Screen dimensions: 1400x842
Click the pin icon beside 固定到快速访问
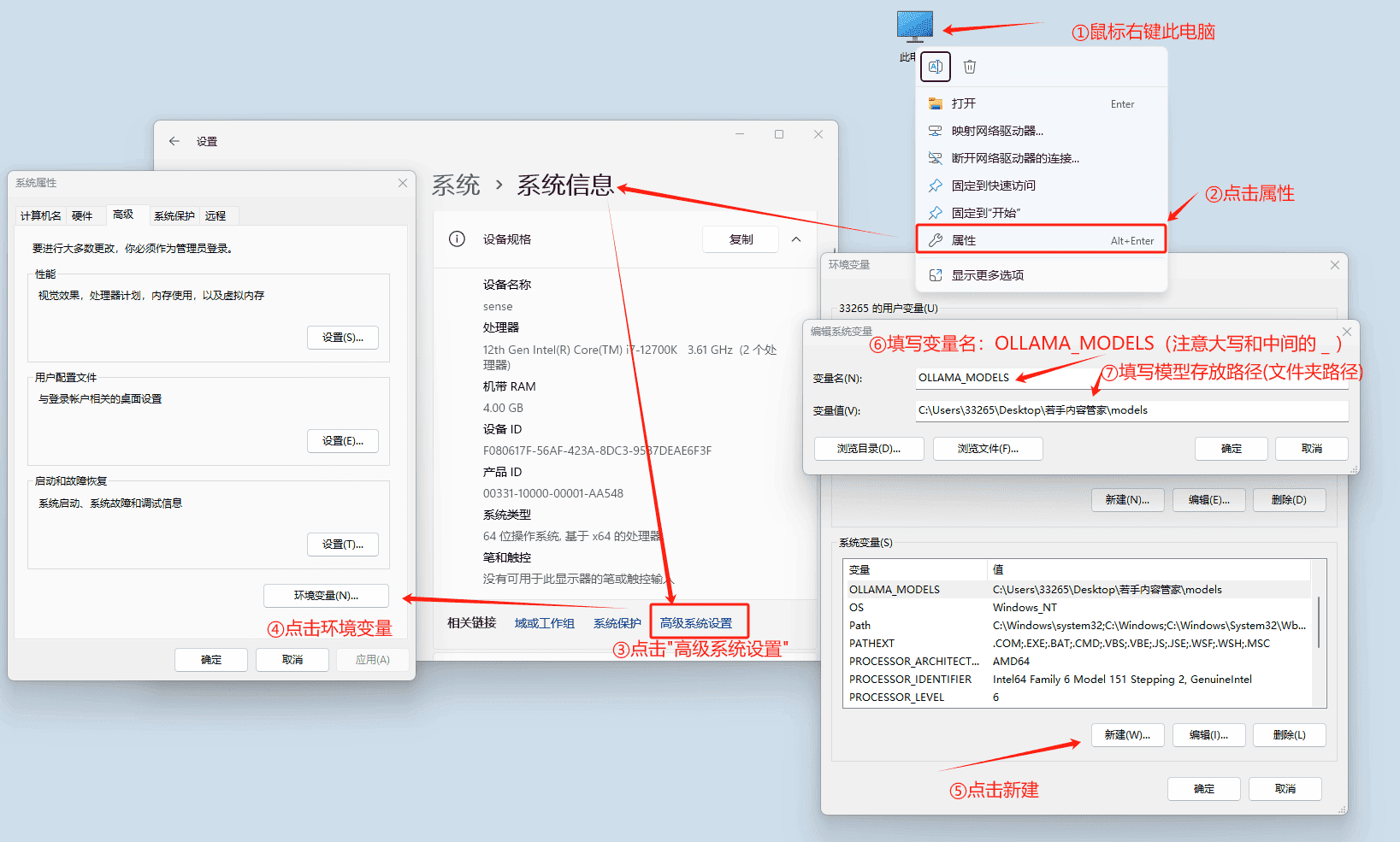(x=935, y=185)
